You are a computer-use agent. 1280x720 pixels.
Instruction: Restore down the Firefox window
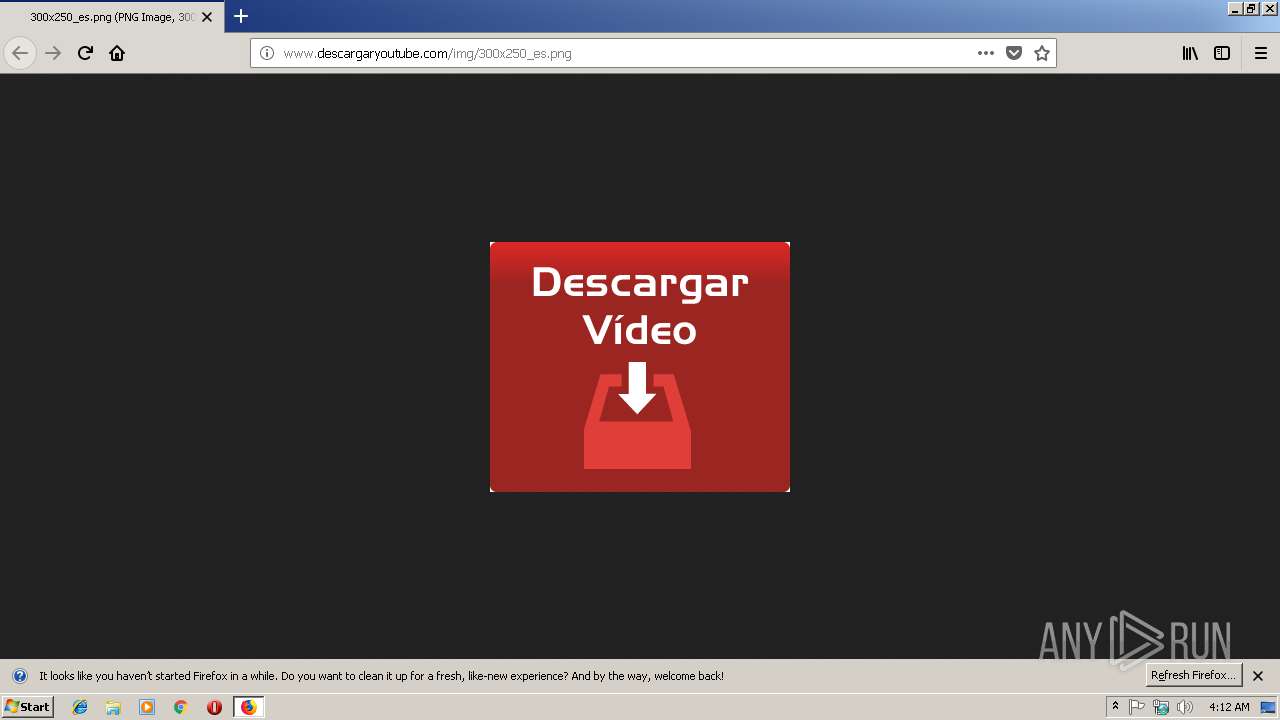[1250, 8]
